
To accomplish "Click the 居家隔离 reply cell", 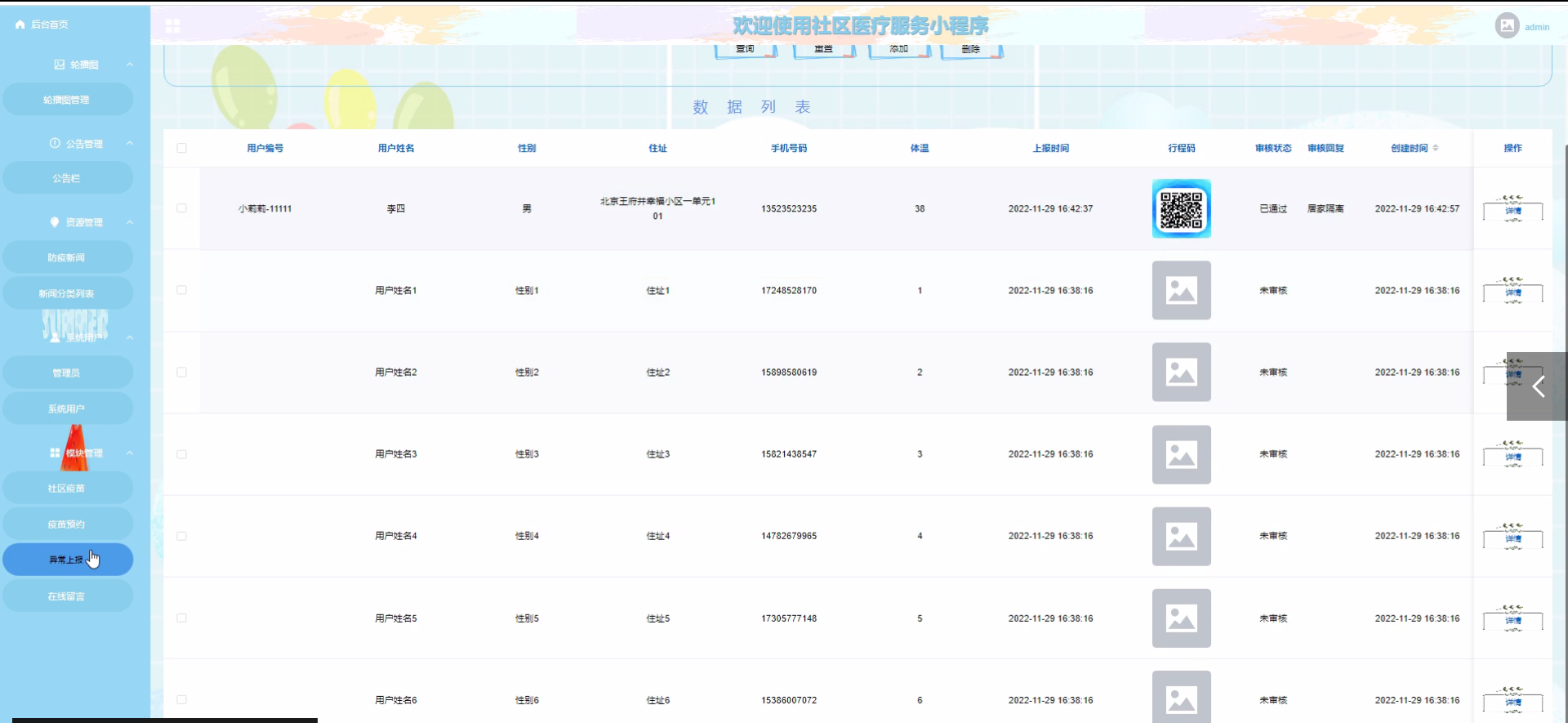I will click(1325, 208).
